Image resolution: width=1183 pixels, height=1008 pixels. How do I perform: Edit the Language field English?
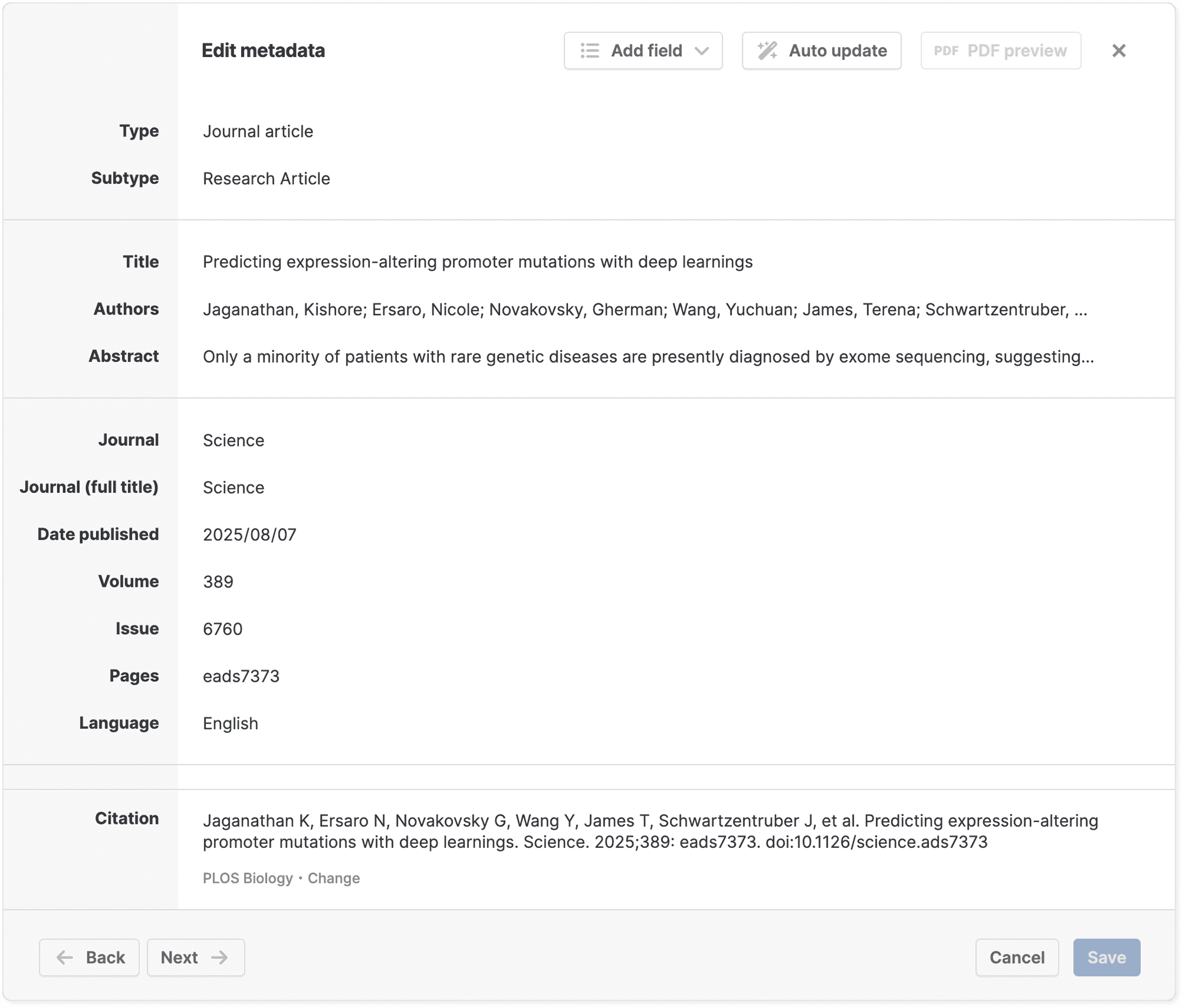tap(231, 723)
